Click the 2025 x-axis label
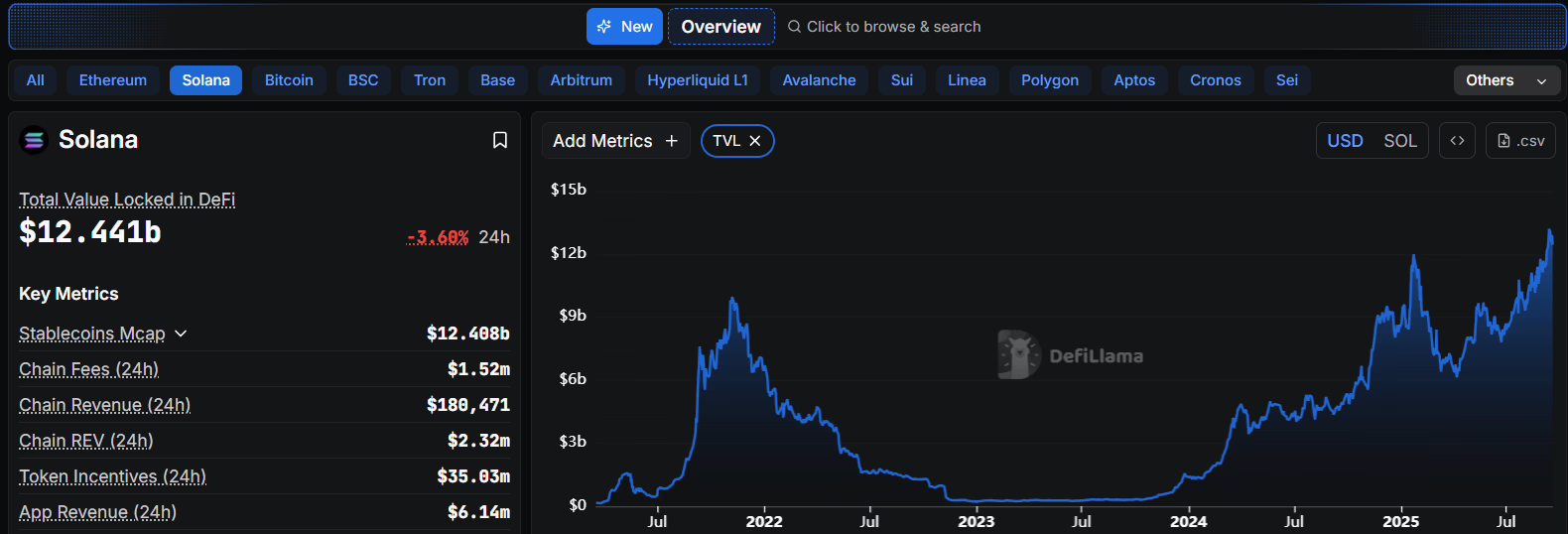The width and height of the screenshot is (1568, 534). [x=1401, y=521]
